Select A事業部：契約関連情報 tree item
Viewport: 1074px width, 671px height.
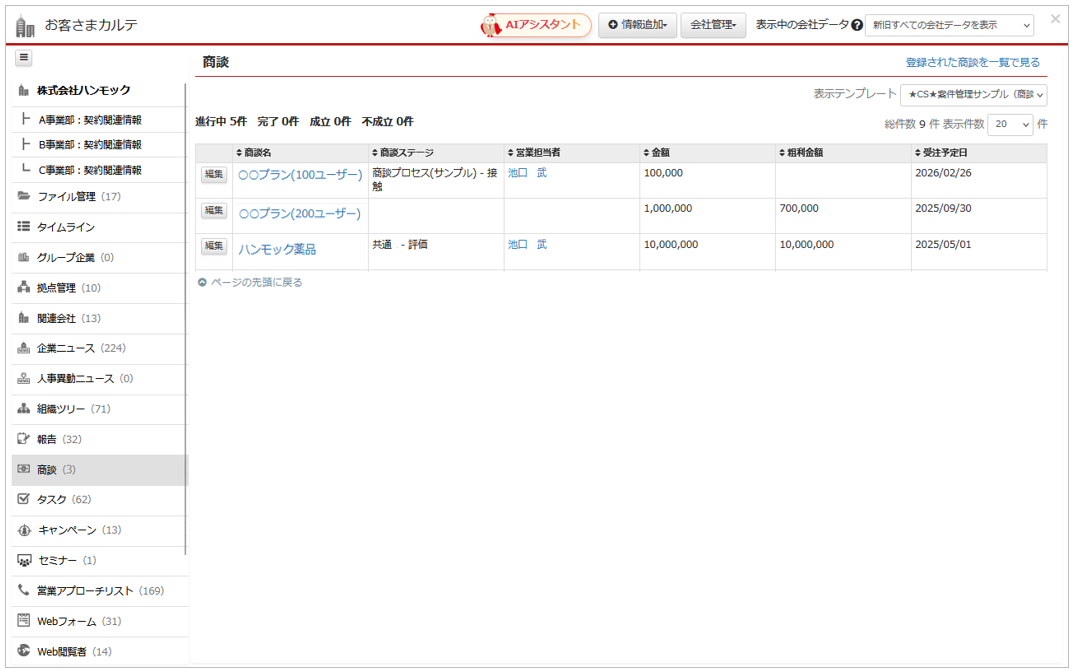[89, 119]
